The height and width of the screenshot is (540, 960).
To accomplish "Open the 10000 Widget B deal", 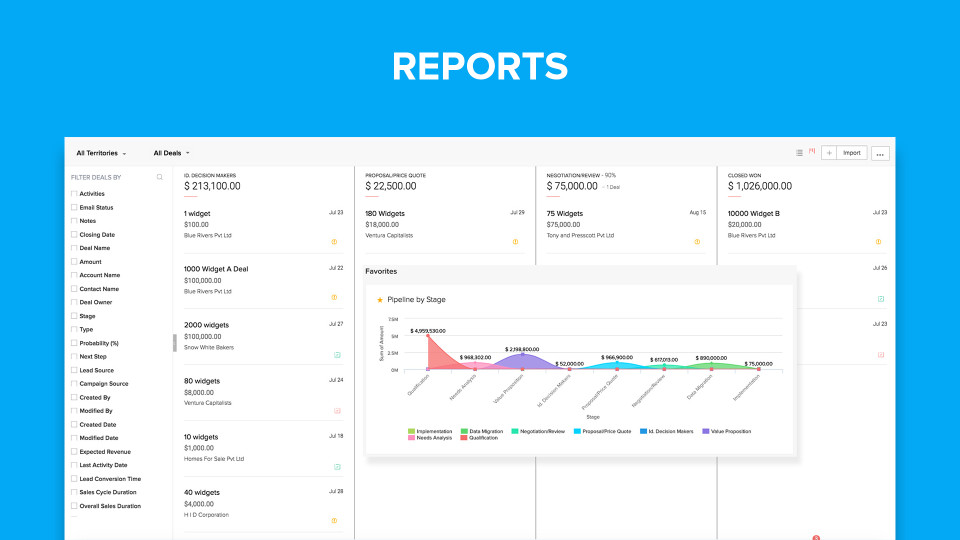I will 768,213.
